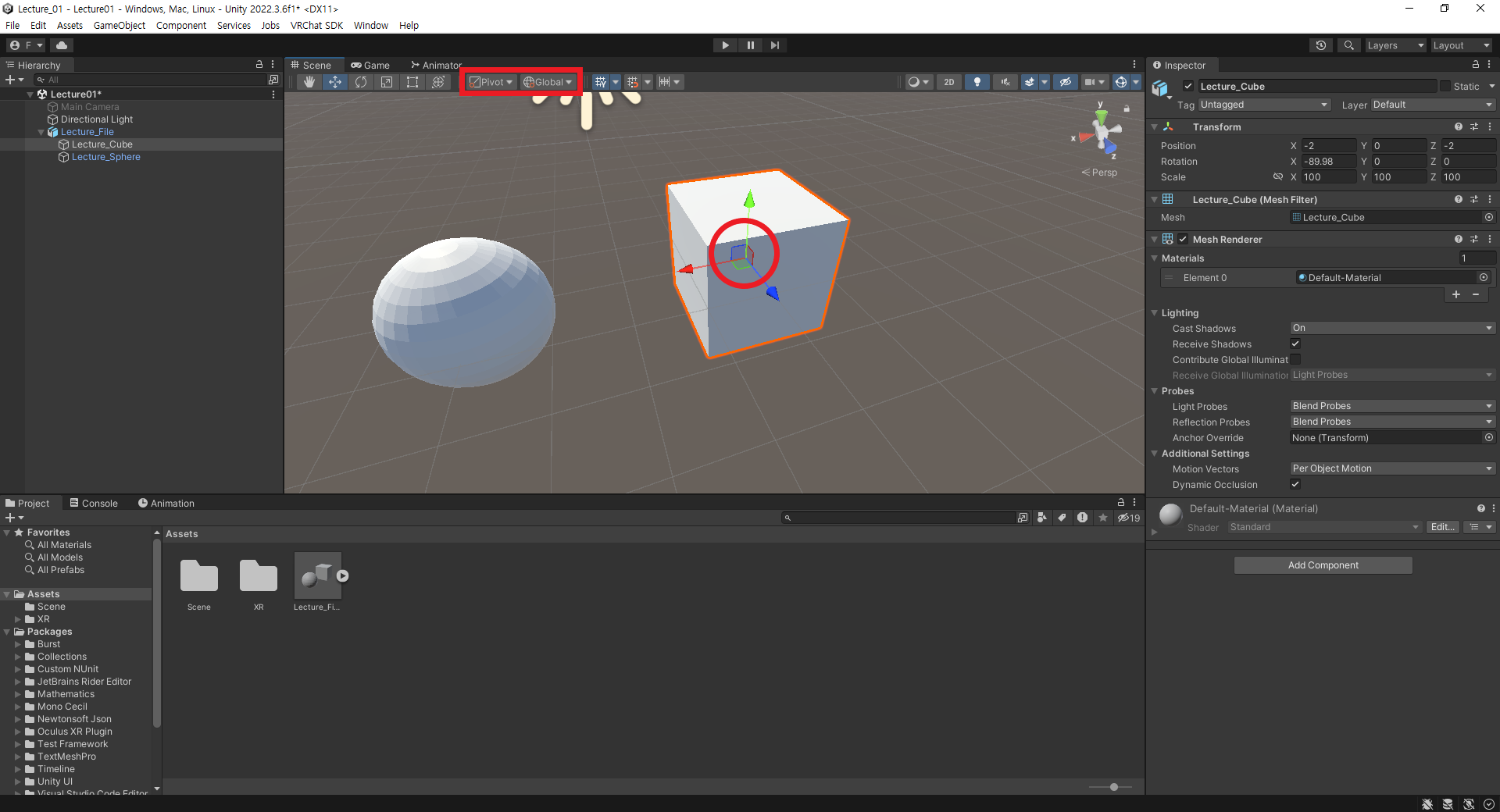
Task: Toggle scene effects (skybox/fog) icon
Action: tap(1030, 82)
